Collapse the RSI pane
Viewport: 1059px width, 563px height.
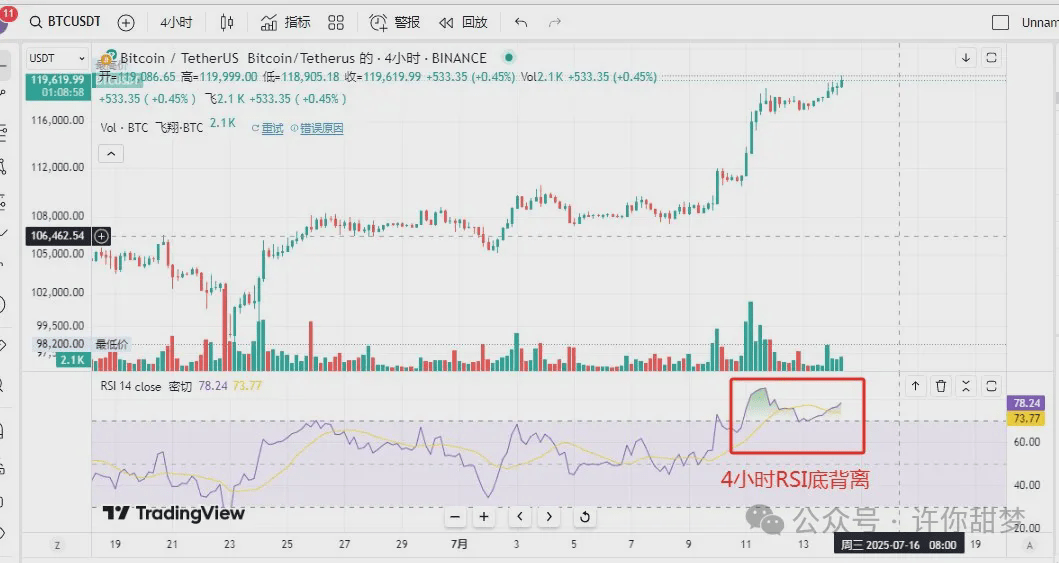point(966,386)
